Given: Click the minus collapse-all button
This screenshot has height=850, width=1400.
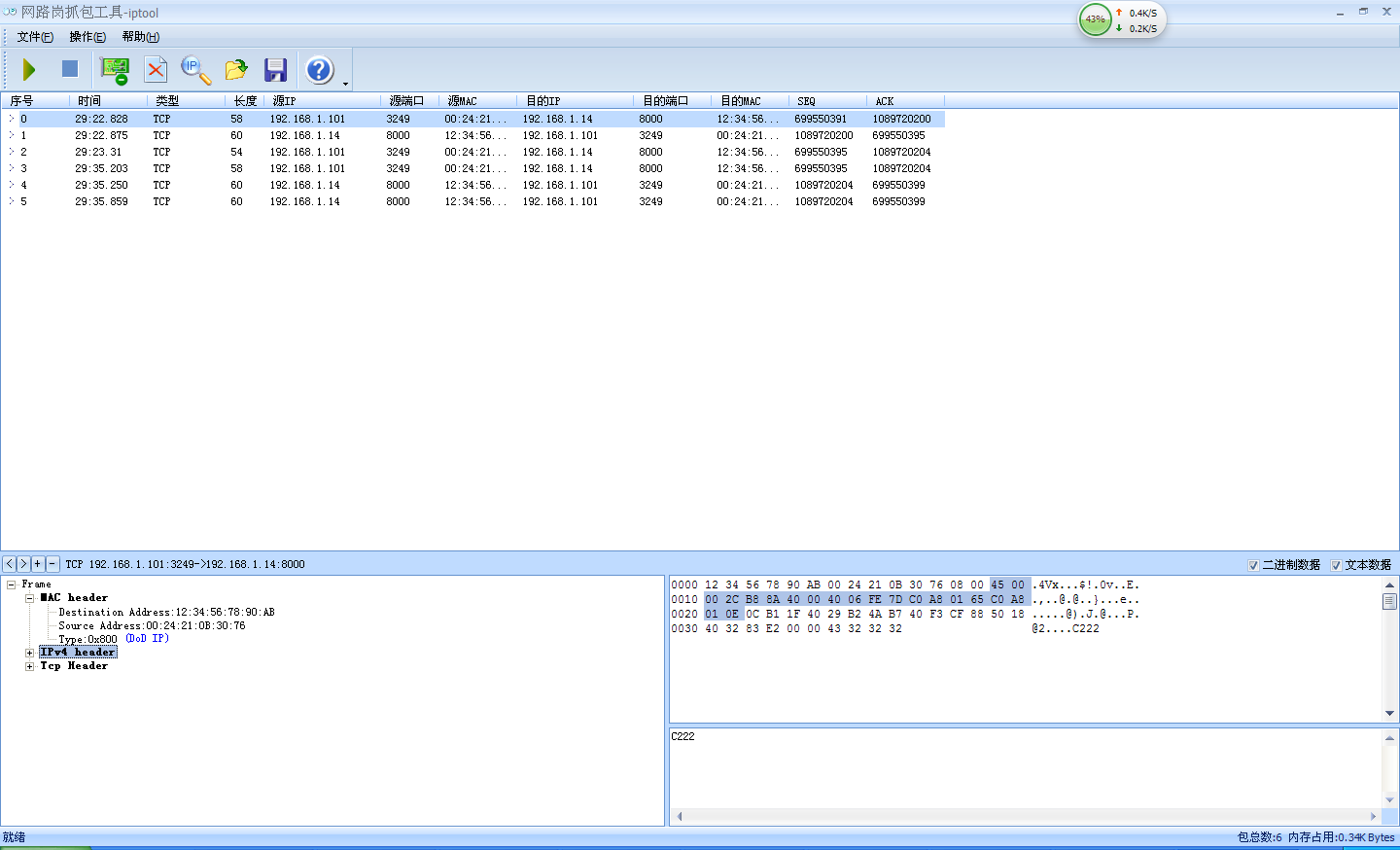Looking at the screenshot, I should (x=52, y=564).
